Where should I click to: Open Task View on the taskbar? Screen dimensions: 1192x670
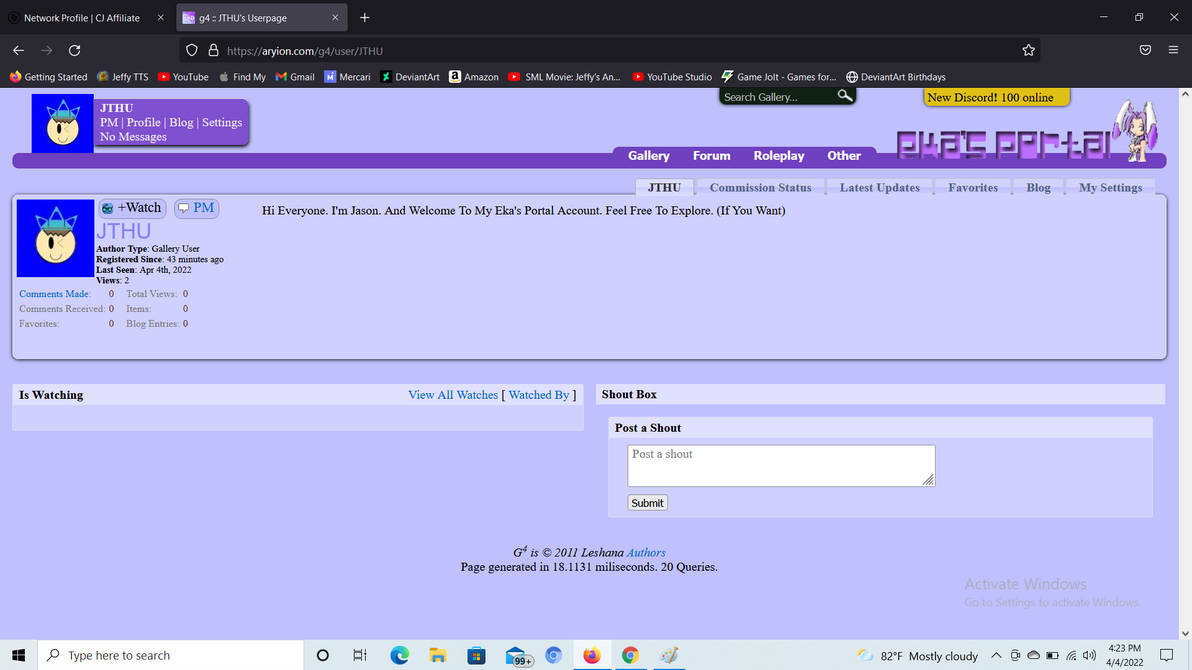point(360,655)
